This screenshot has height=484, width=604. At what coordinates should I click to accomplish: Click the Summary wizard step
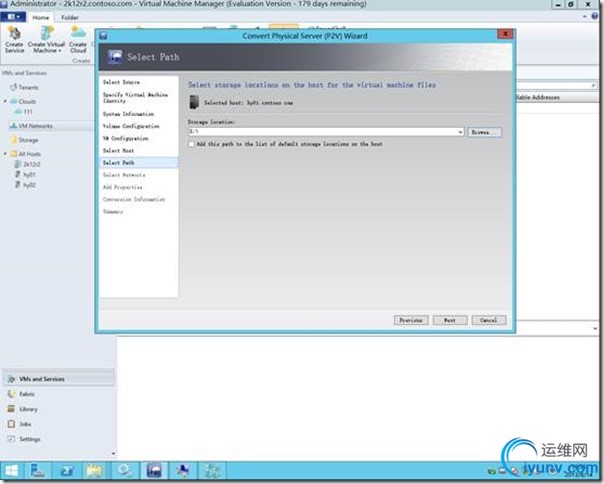(113, 212)
